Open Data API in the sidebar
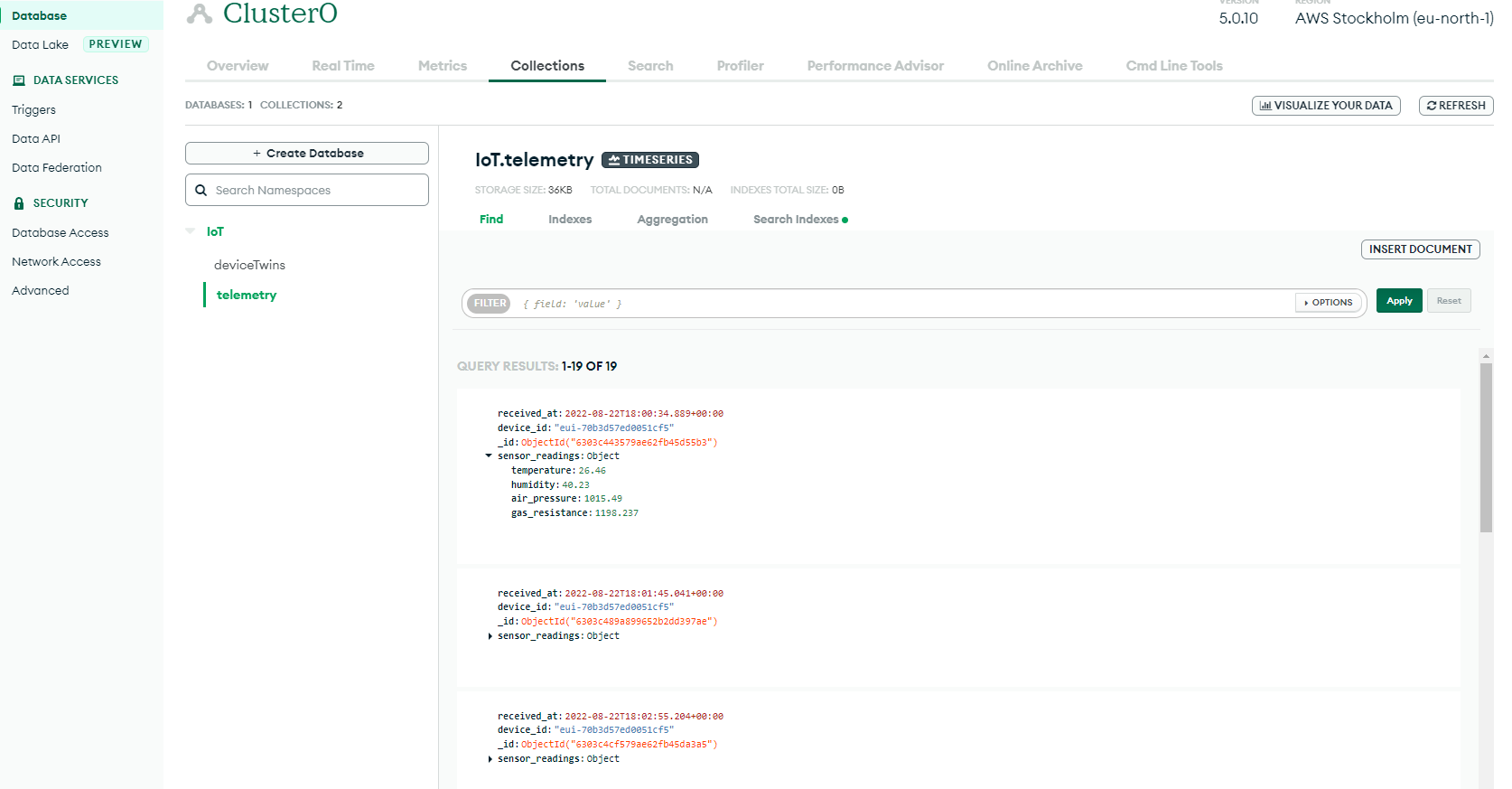This screenshot has height=789, width=1512. (36, 139)
